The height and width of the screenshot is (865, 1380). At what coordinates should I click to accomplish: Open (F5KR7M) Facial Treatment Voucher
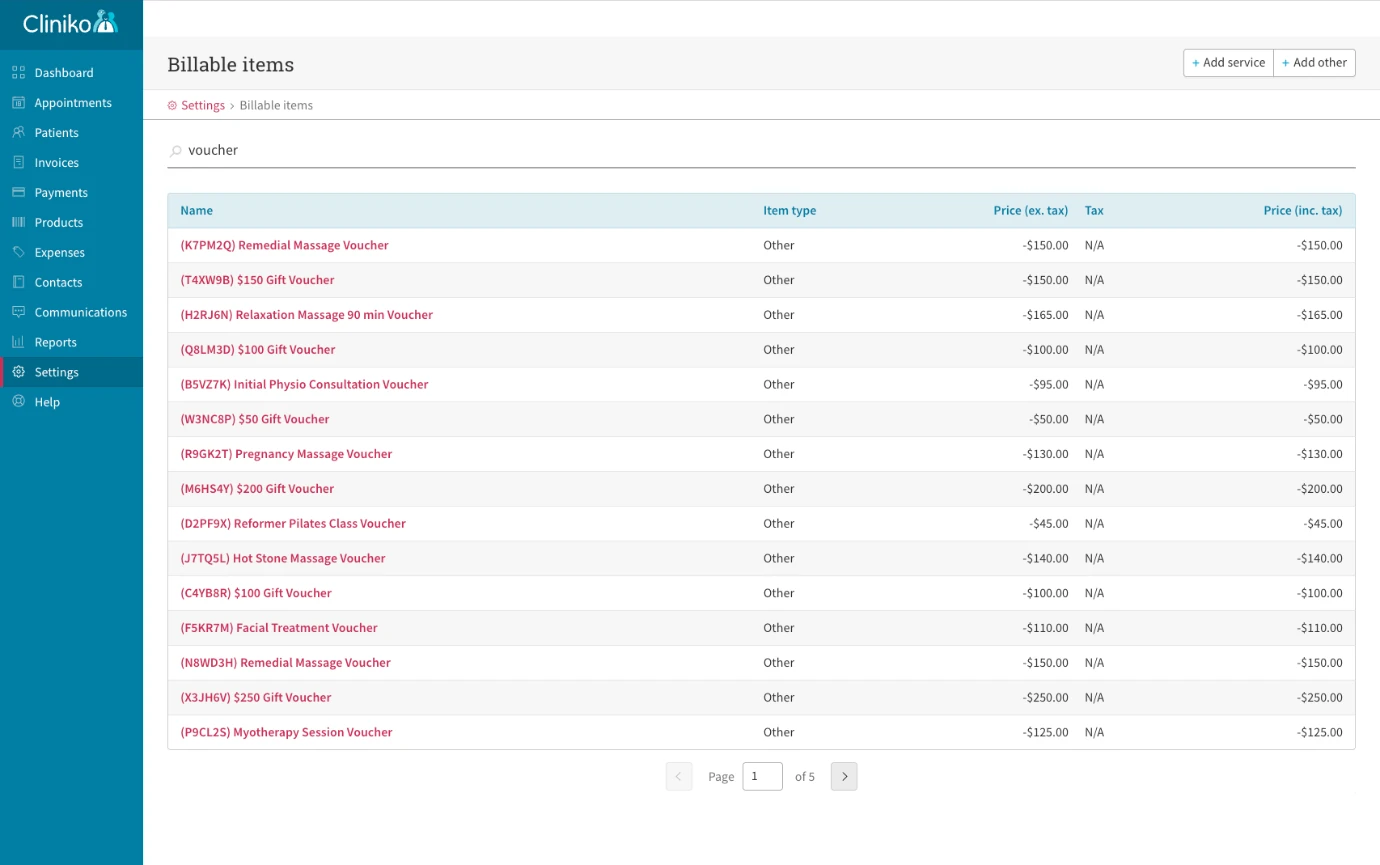pos(279,628)
